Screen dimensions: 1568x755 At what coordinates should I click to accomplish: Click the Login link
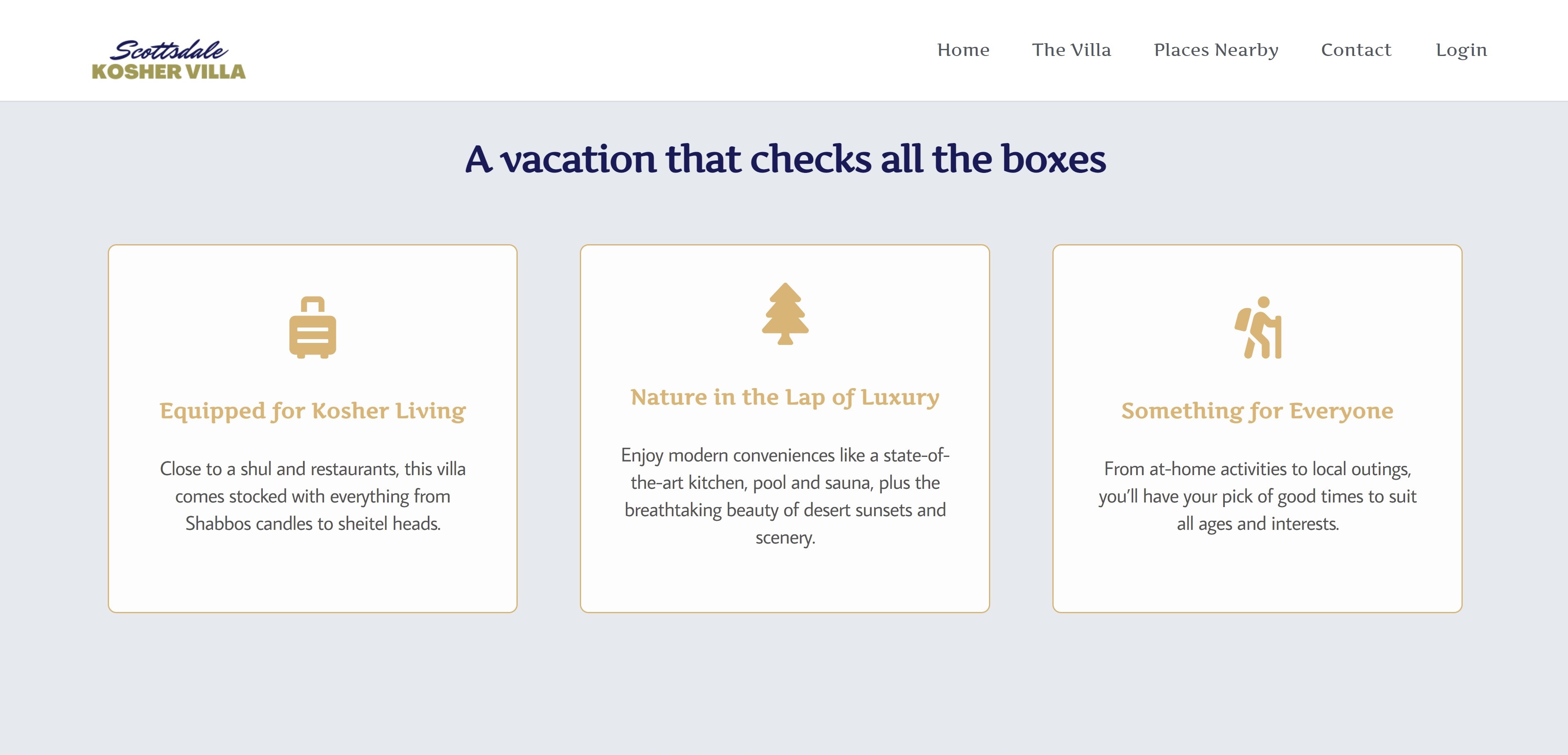1461,50
